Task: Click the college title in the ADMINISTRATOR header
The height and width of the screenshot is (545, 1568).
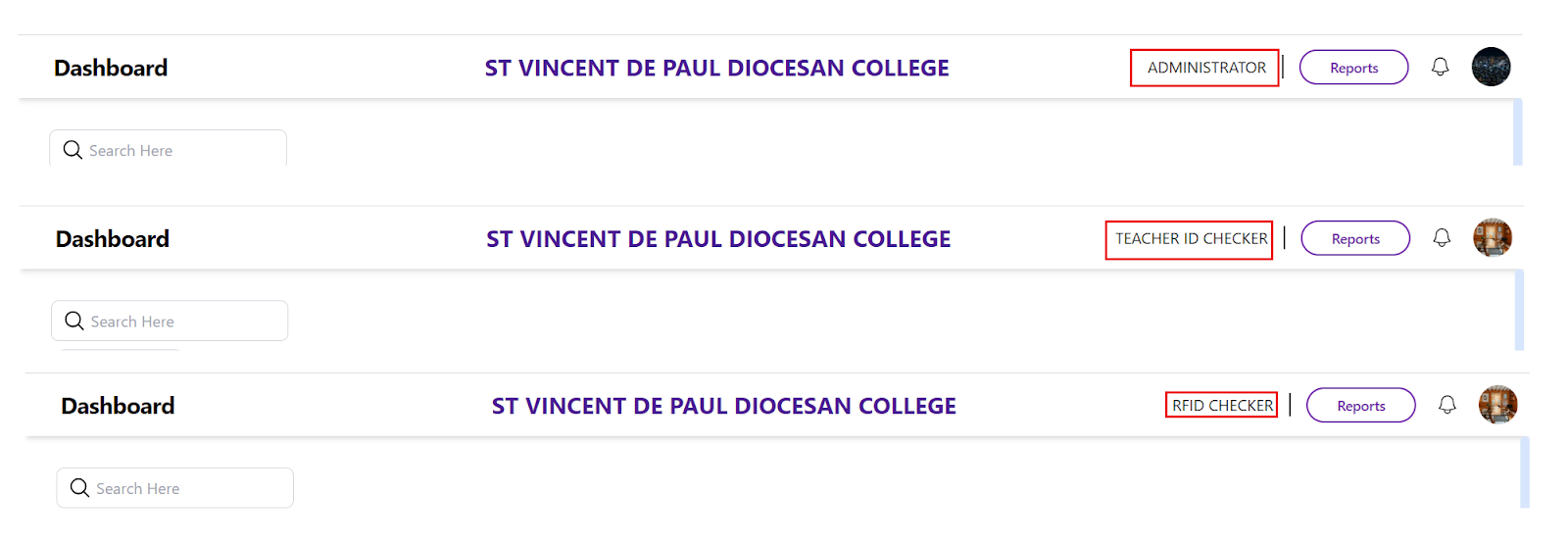Action: tap(716, 68)
